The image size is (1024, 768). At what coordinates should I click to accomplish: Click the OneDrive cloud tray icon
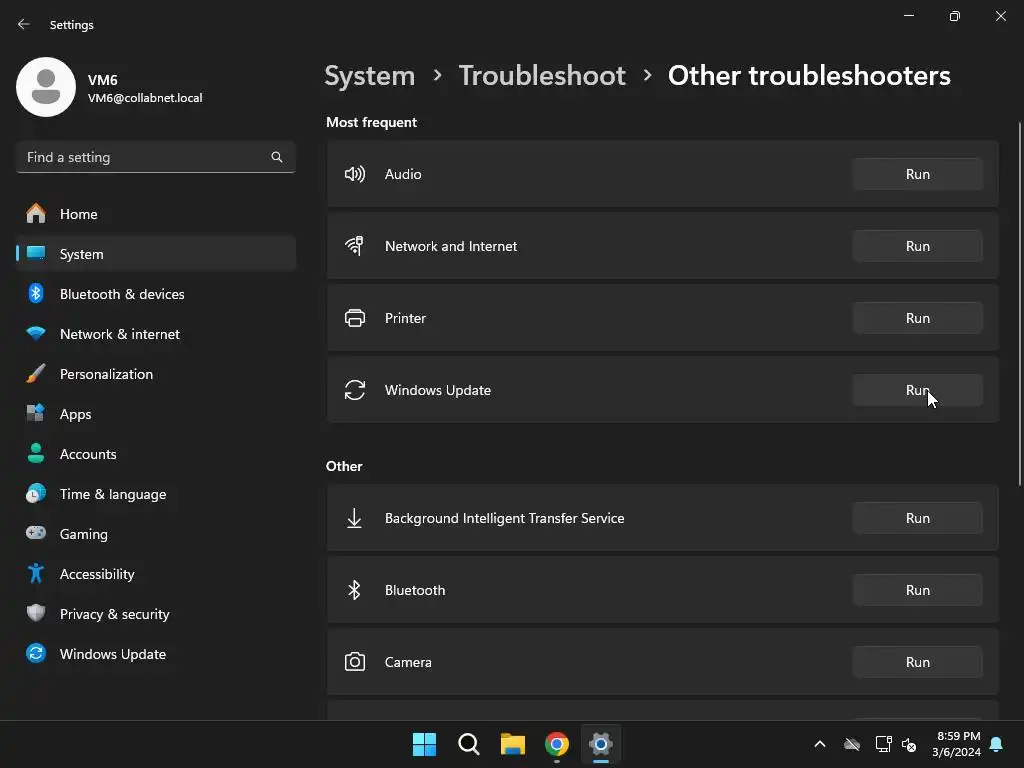852,744
